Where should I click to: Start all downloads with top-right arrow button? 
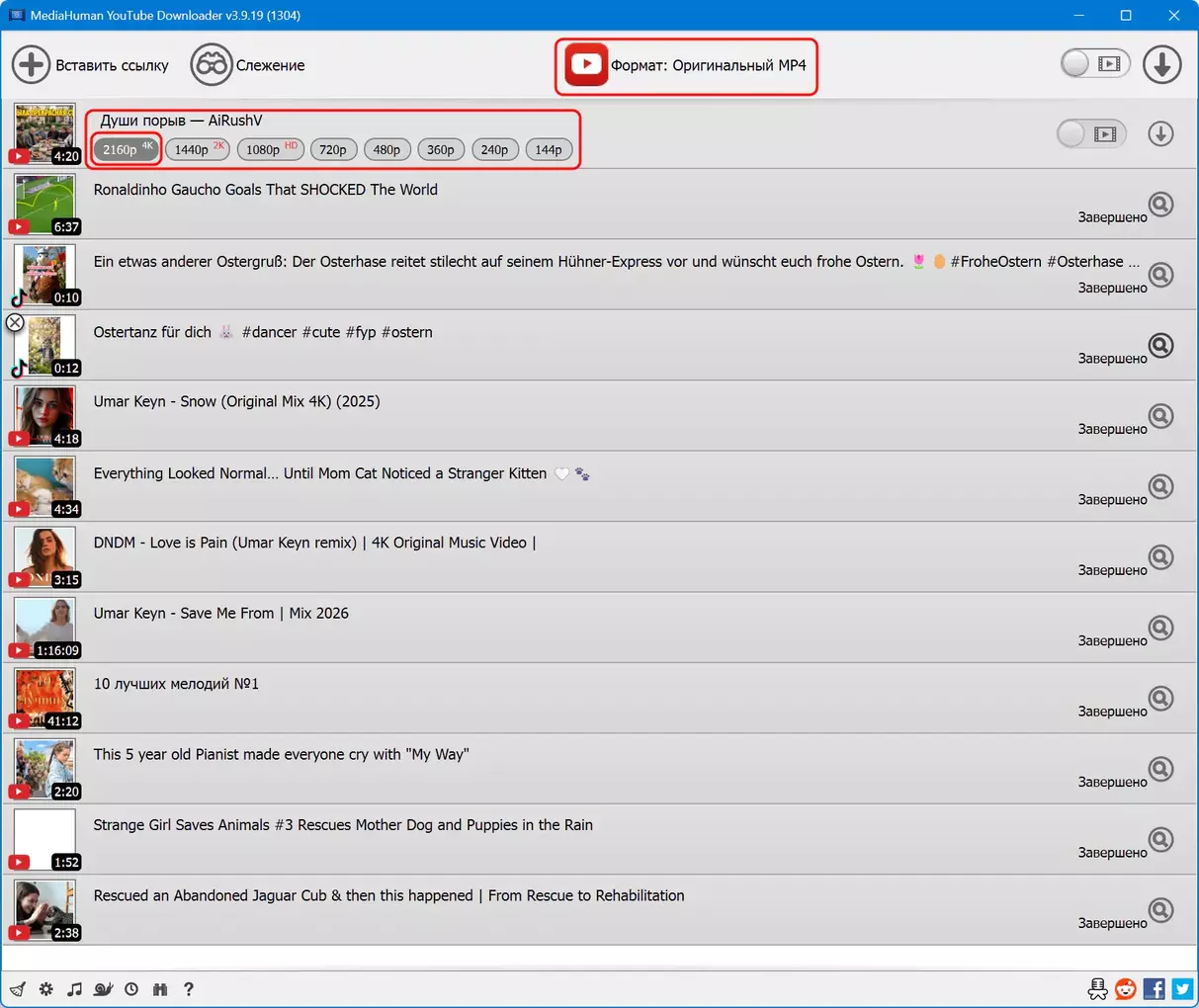(x=1161, y=65)
